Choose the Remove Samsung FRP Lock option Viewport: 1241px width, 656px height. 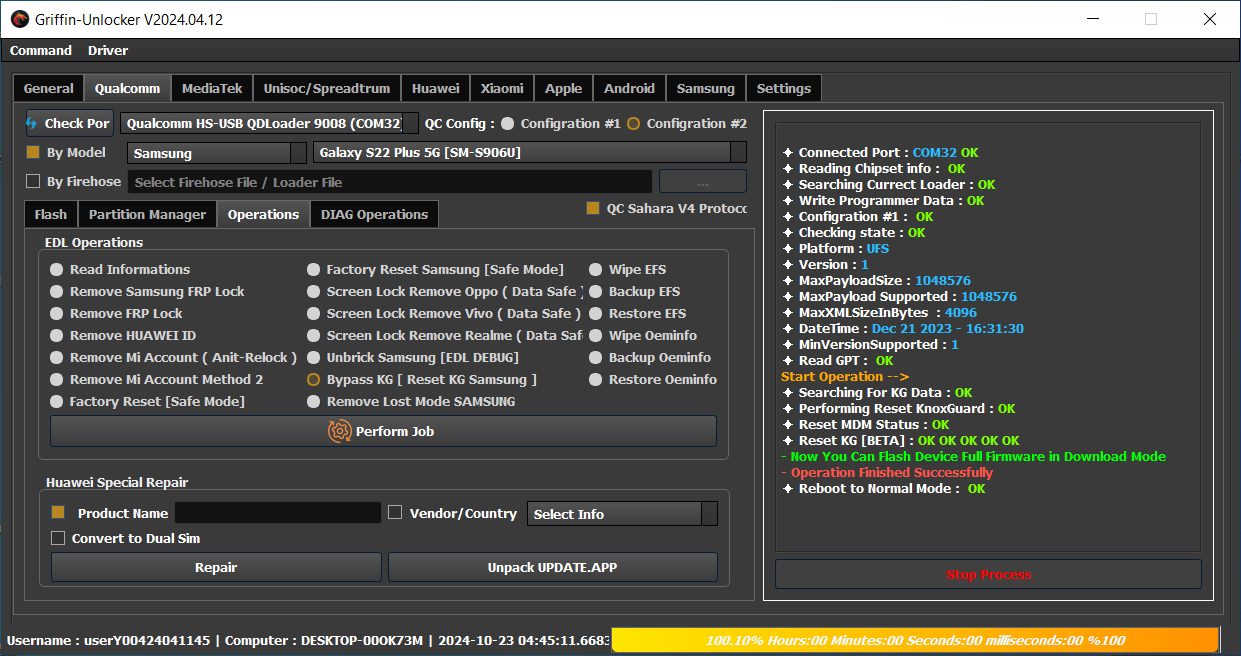(x=57, y=292)
